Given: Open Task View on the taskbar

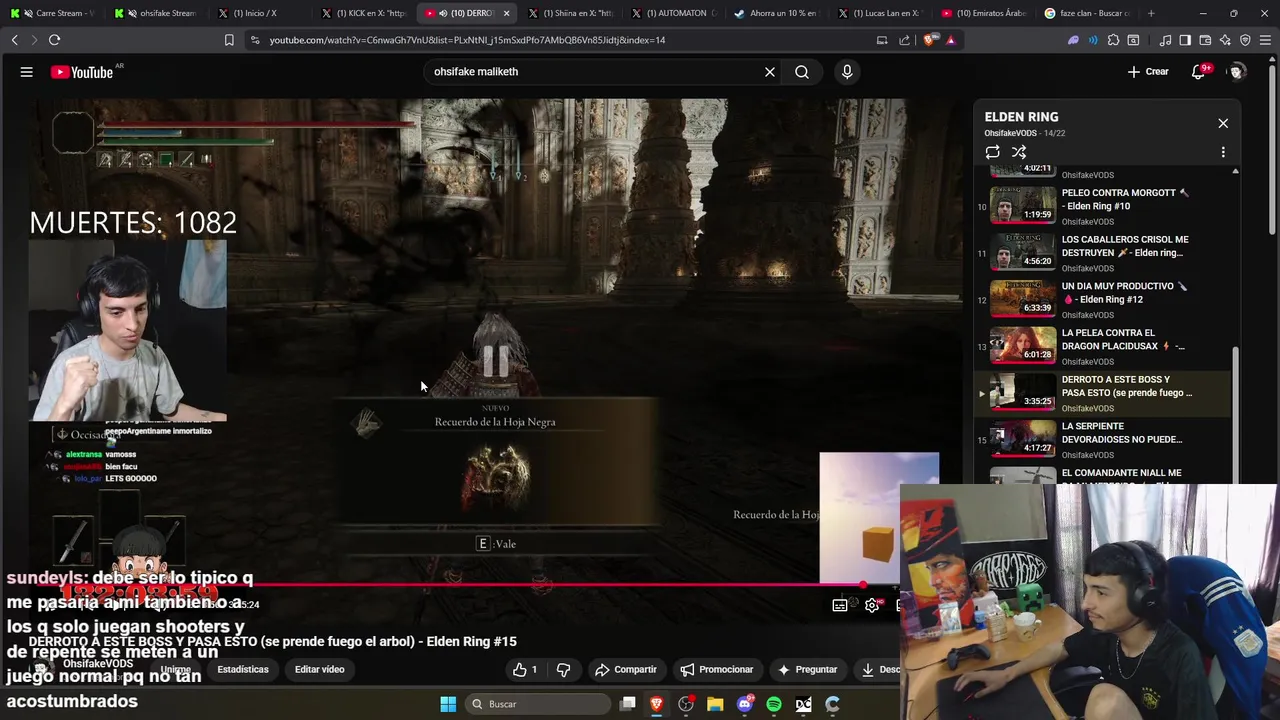Looking at the screenshot, I should pos(628,704).
